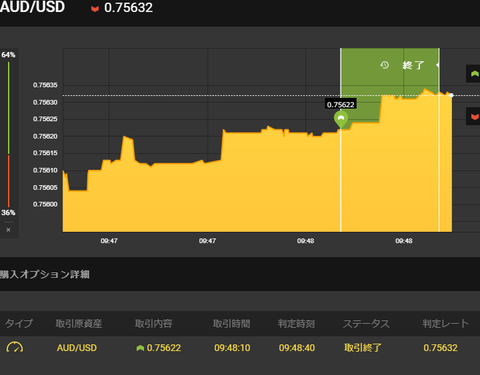Collapse the small arrow right of 終了

(x=437, y=65)
